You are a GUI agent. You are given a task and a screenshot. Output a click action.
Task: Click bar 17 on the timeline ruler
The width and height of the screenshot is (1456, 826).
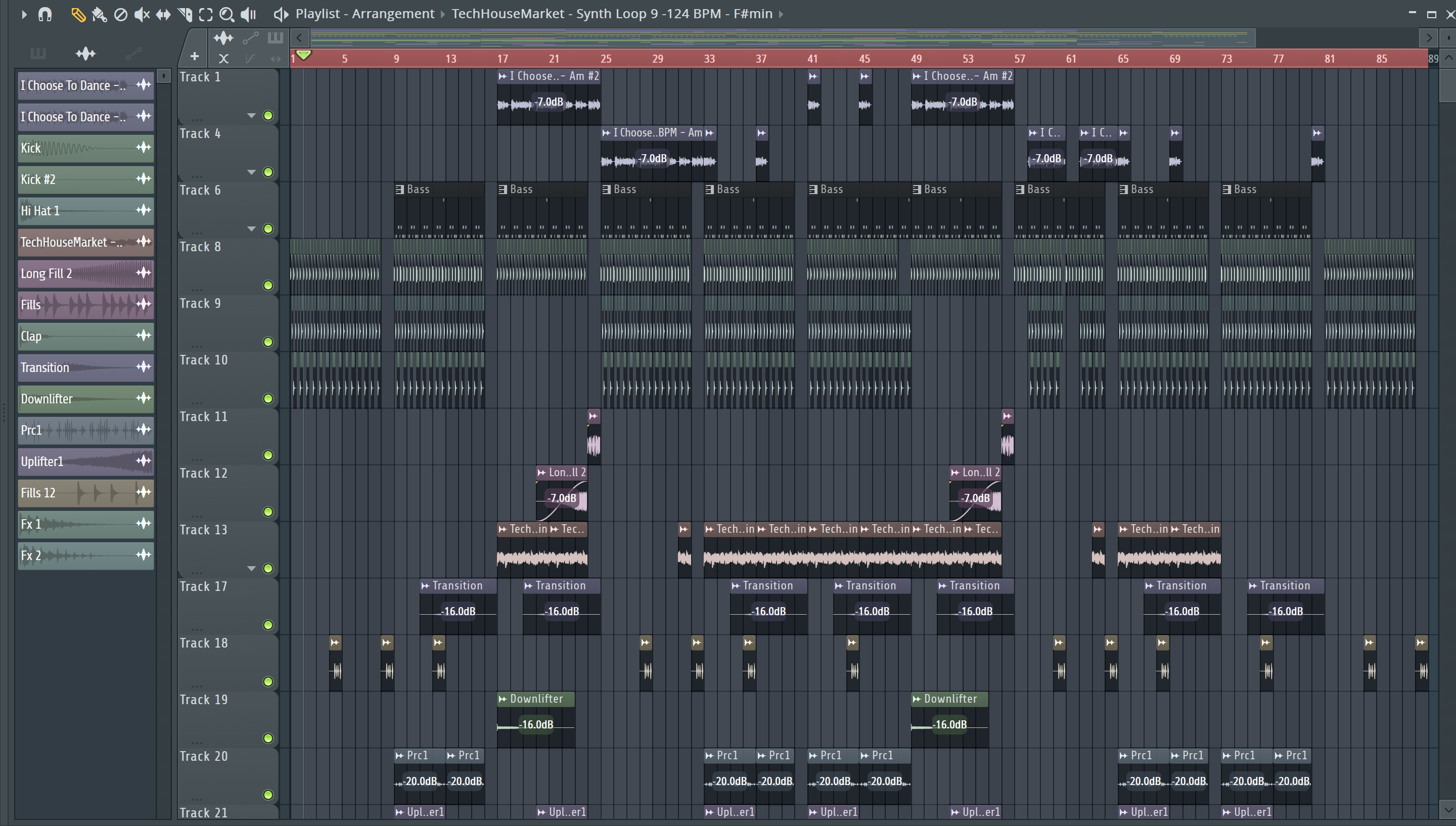coord(503,59)
